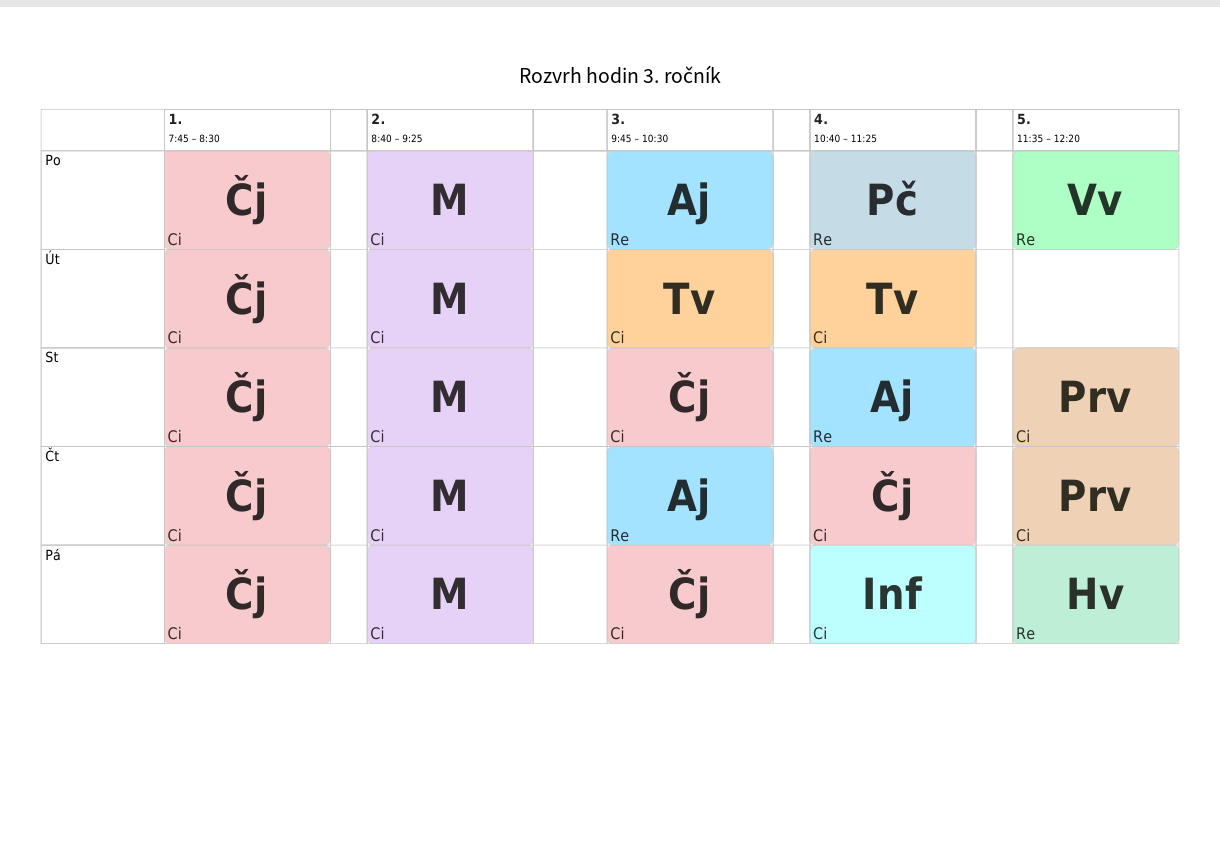
Task: Select the green Vv lesson cell
Action: pos(1095,200)
